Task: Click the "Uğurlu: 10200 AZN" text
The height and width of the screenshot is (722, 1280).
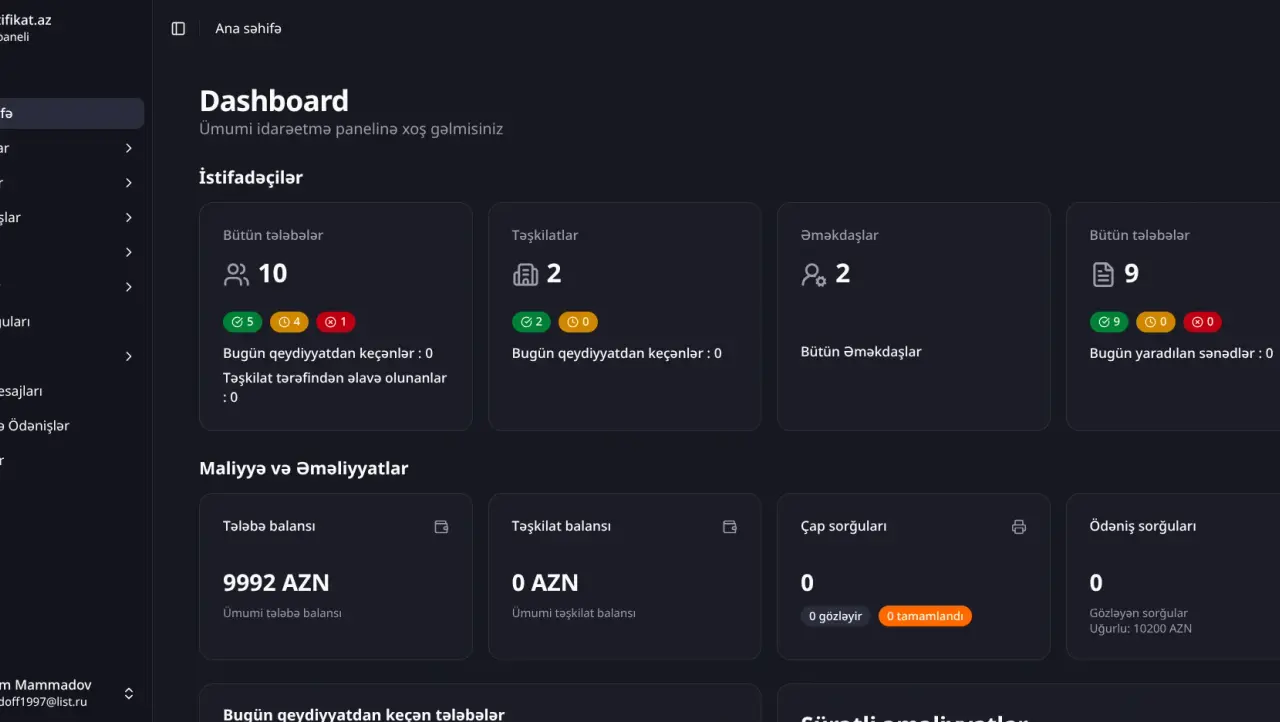Action: pos(1141,629)
